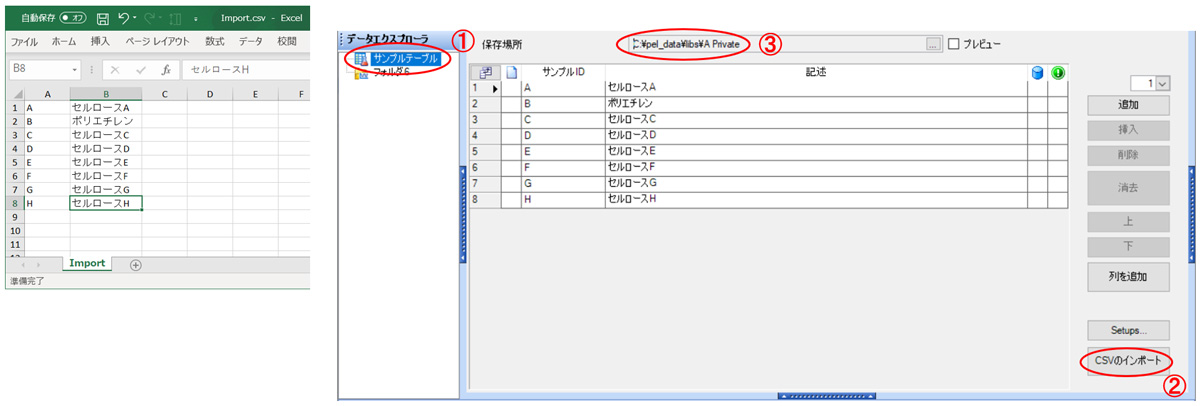The width and height of the screenshot is (1200, 406).
Task: Click the 消去 button
Action: pyautogui.click(x=1128, y=187)
